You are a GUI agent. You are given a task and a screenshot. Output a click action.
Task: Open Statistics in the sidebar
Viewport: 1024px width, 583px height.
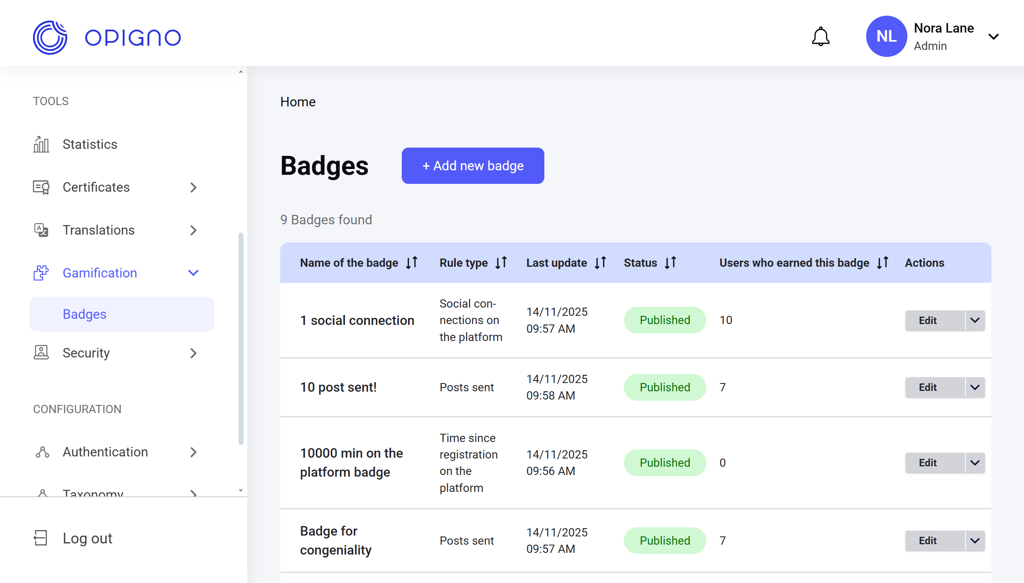pyautogui.click(x=89, y=144)
